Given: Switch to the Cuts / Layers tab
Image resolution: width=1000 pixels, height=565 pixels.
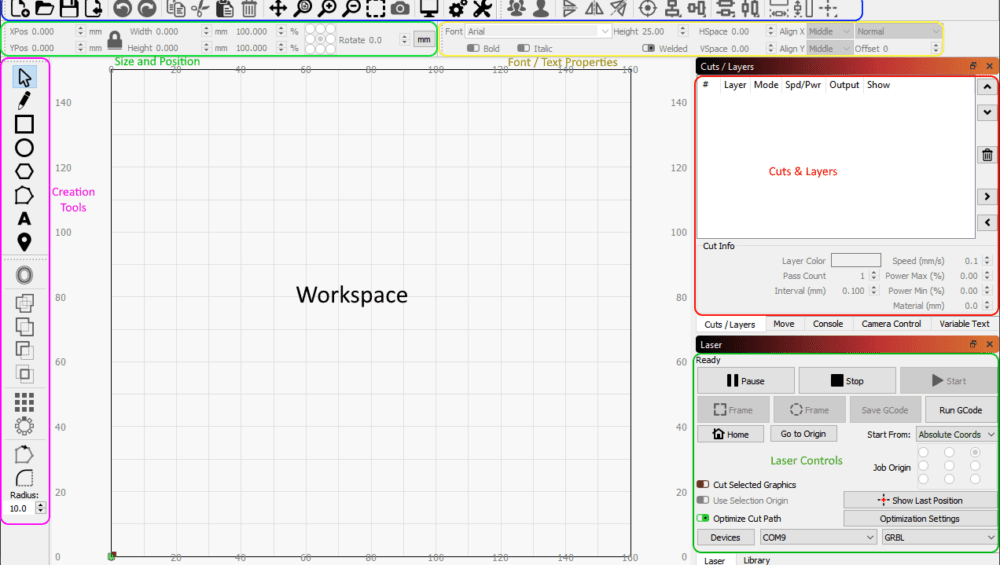Looking at the screenshot, I should click(x=730, y=324).
